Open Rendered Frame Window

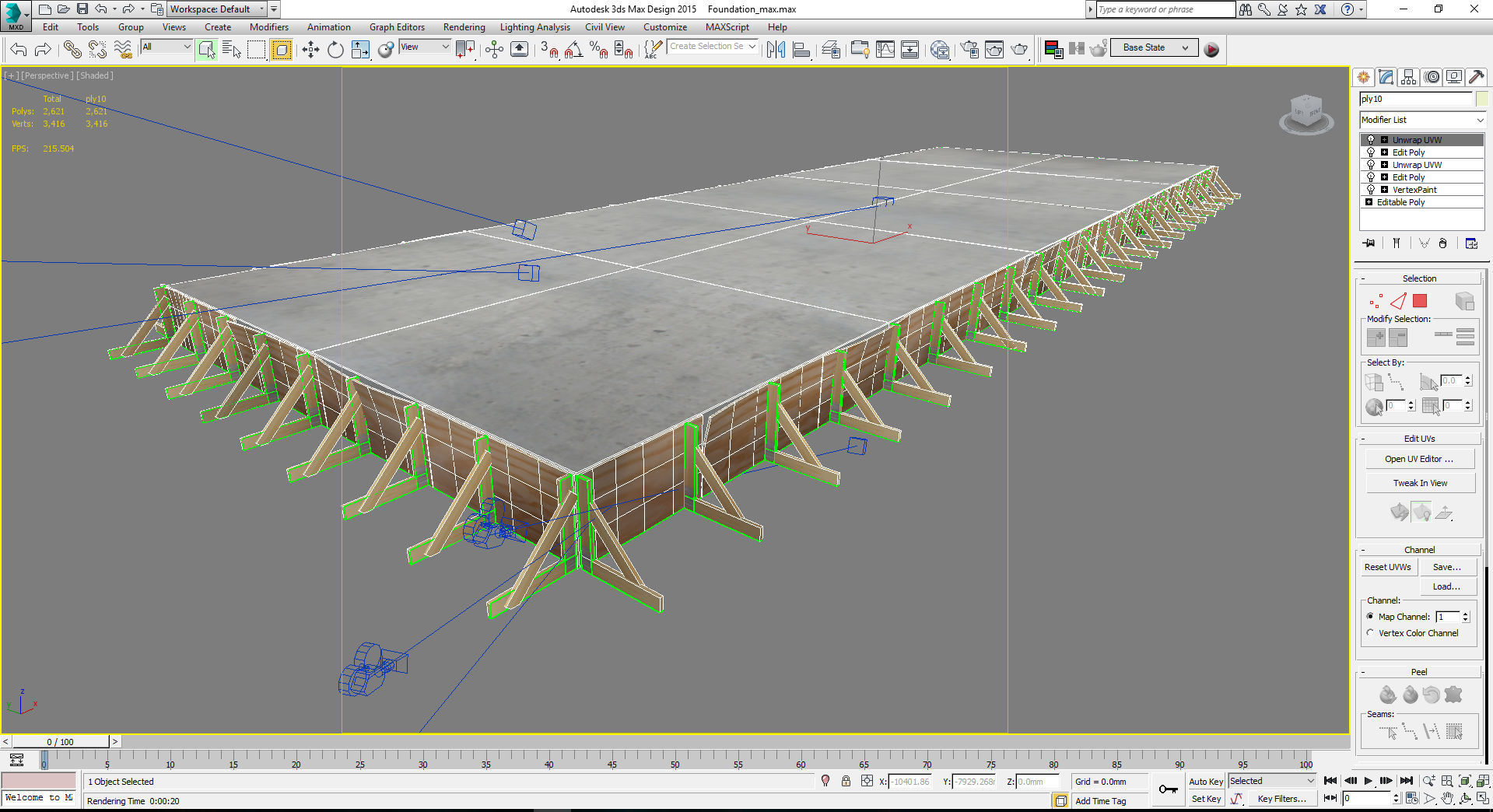994,50
